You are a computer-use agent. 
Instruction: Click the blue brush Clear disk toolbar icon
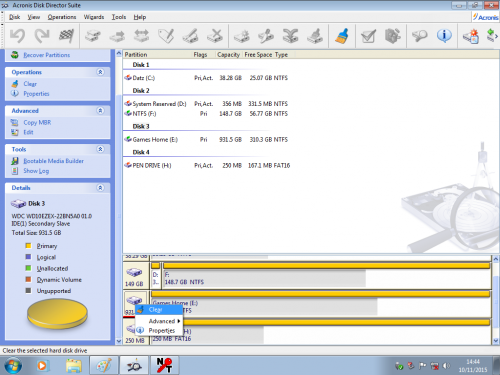click(342, 36)
